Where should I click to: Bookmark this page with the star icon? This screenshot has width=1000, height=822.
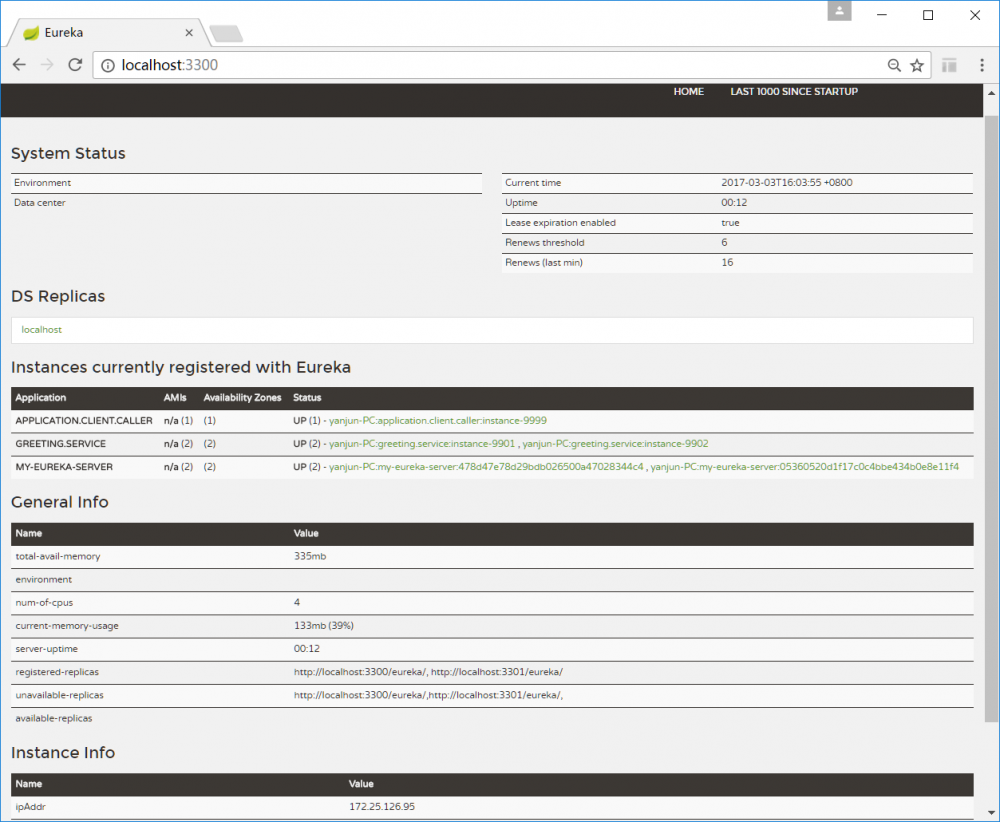point(917,65)
